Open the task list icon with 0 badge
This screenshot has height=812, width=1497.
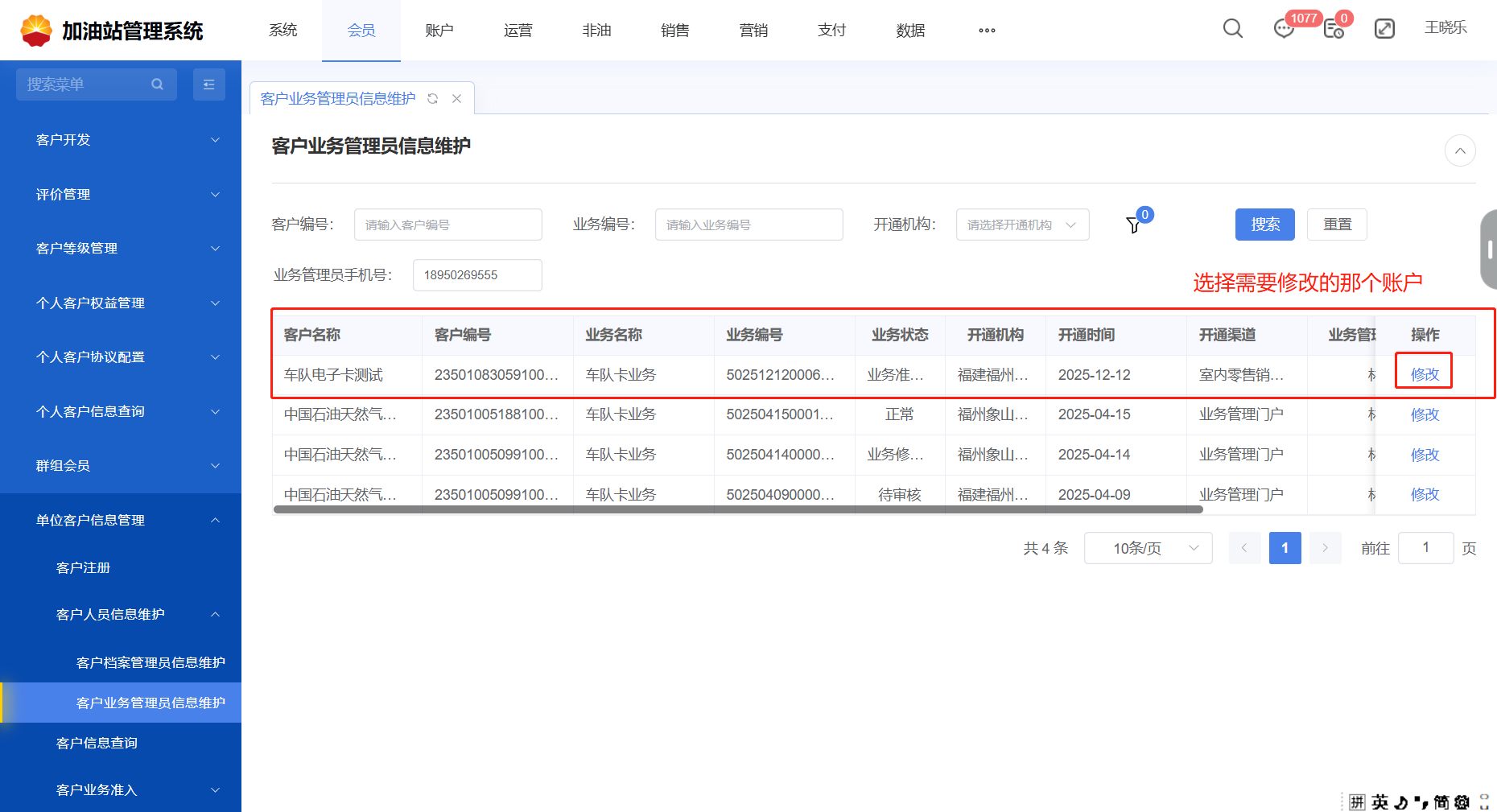(x=1334, y=29)
